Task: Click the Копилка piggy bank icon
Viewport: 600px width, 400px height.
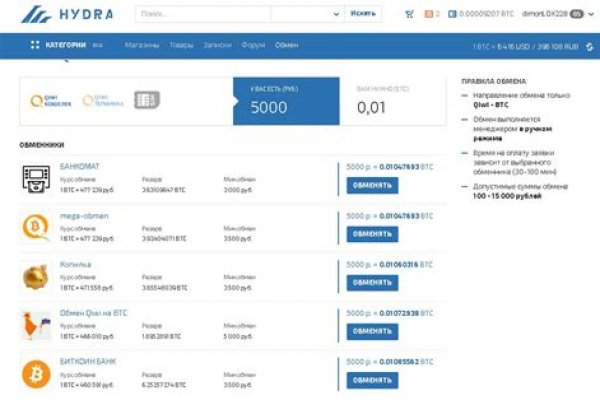Action: (36, 275)
